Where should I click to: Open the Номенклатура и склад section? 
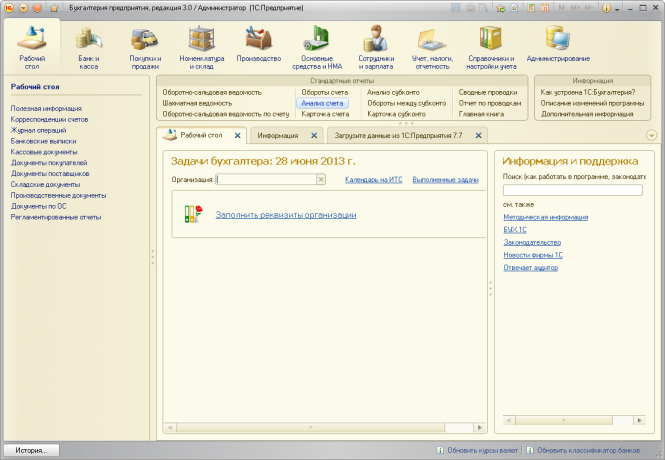tap(201, 47)
